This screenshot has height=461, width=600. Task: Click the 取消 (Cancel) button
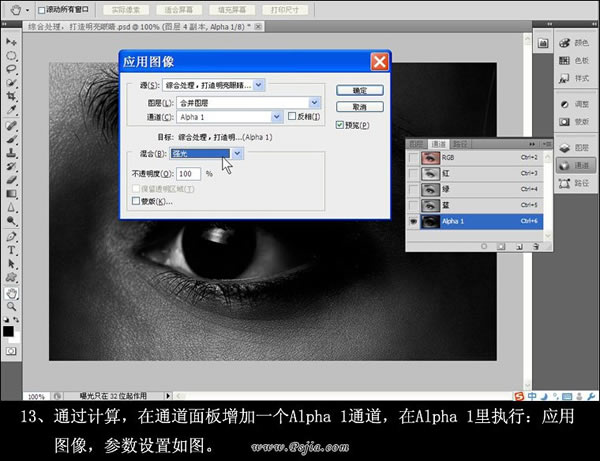pos(360,107)
